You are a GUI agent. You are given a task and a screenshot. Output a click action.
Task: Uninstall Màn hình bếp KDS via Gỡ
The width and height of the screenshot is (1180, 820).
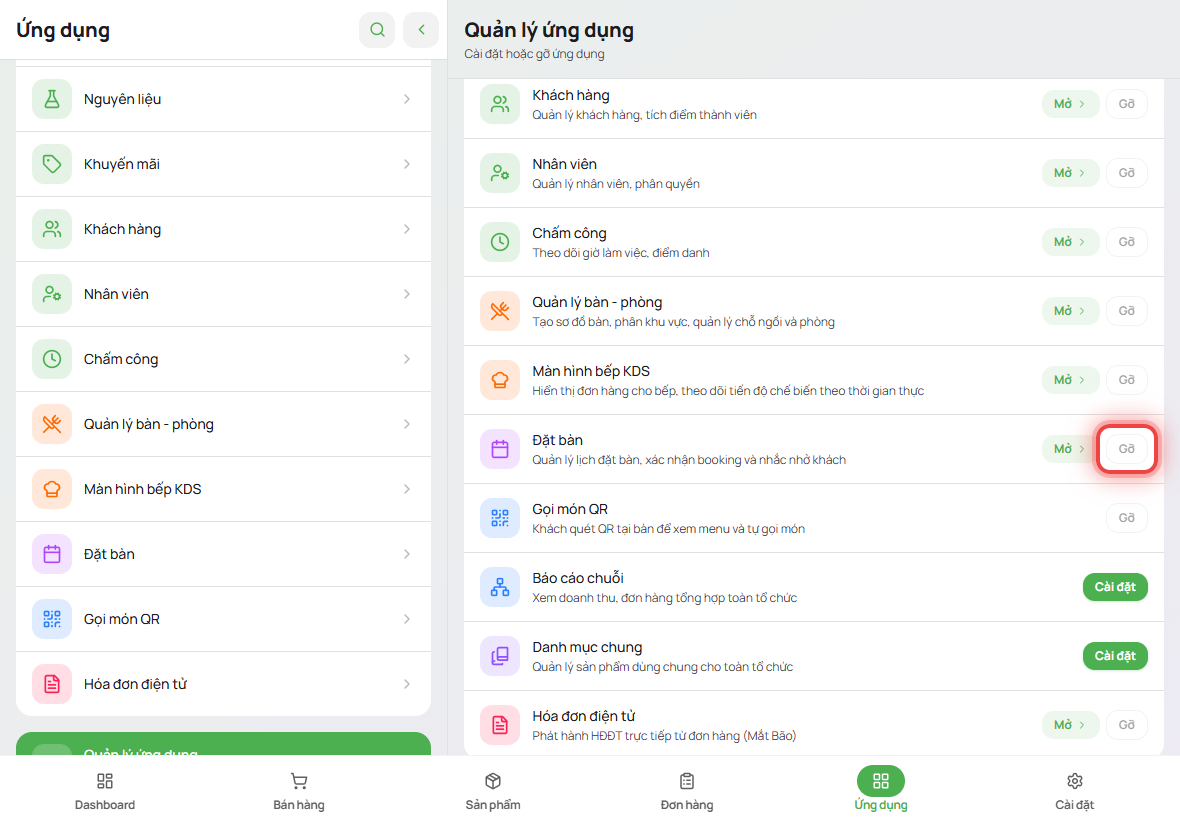point(1127,380)
